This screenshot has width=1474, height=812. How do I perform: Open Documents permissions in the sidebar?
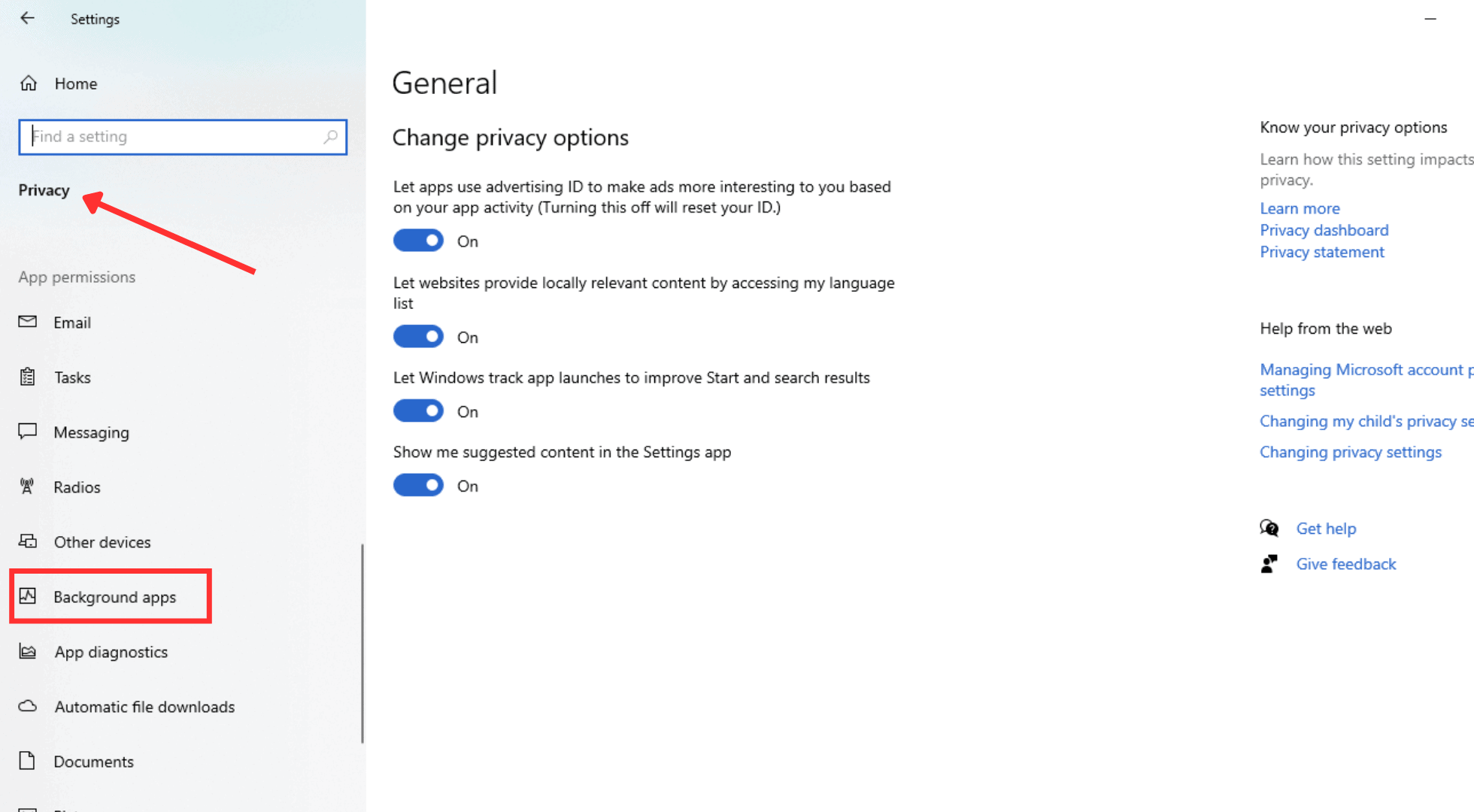tap(93, 762)
